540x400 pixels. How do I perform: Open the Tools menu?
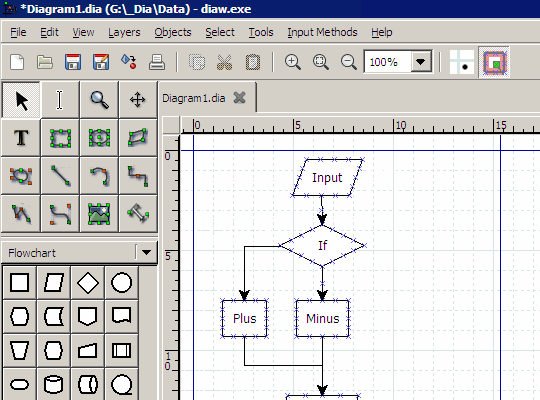(261, 32)
